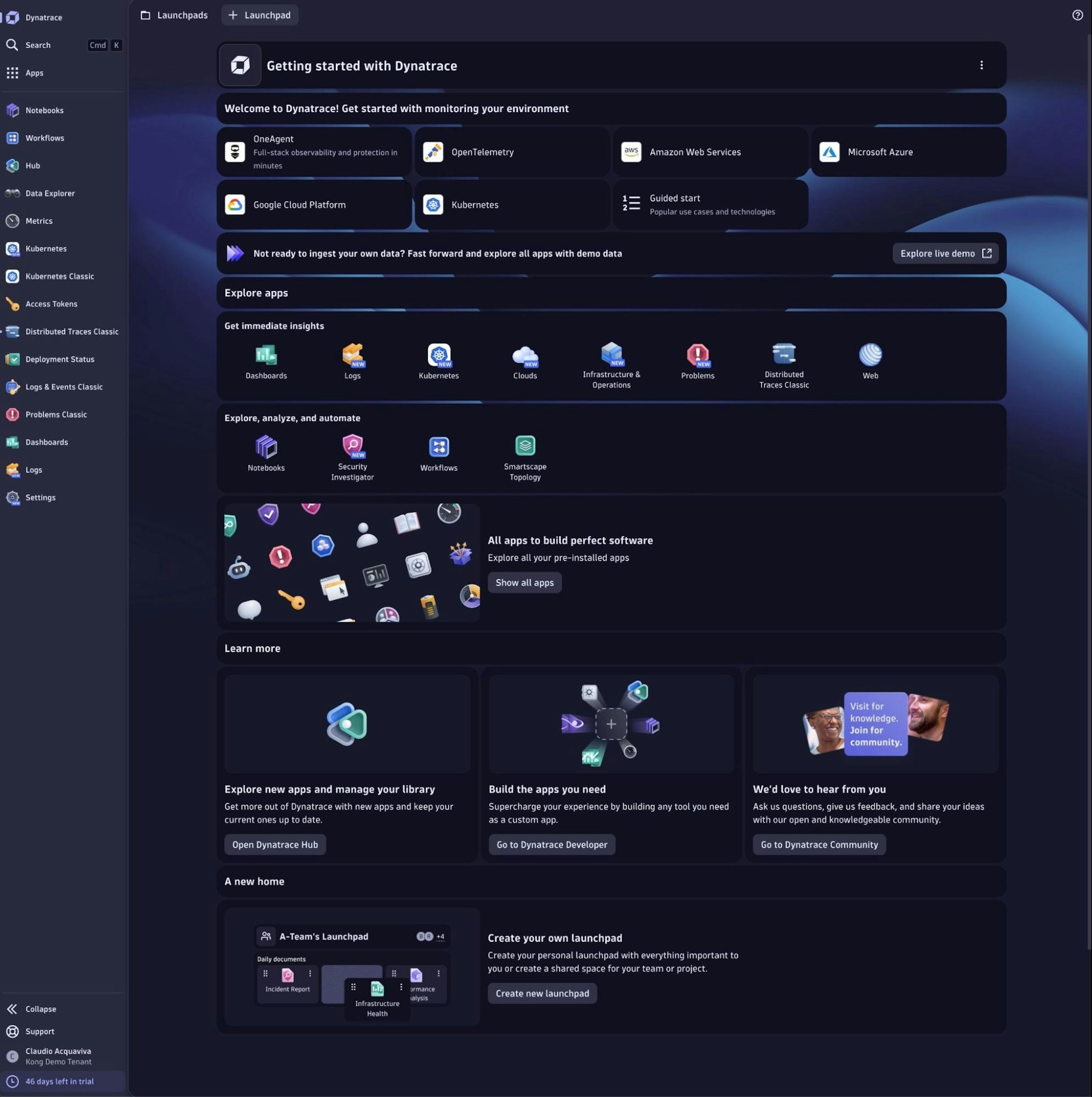The height and width of the screenshot is (1097, 1092).
Task: Open the Web app icon
Action: click(870, 355)
